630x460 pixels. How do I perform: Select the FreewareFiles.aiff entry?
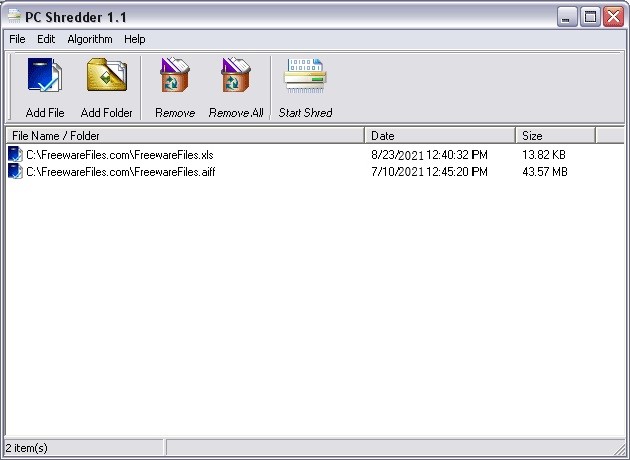pos(120,172)
